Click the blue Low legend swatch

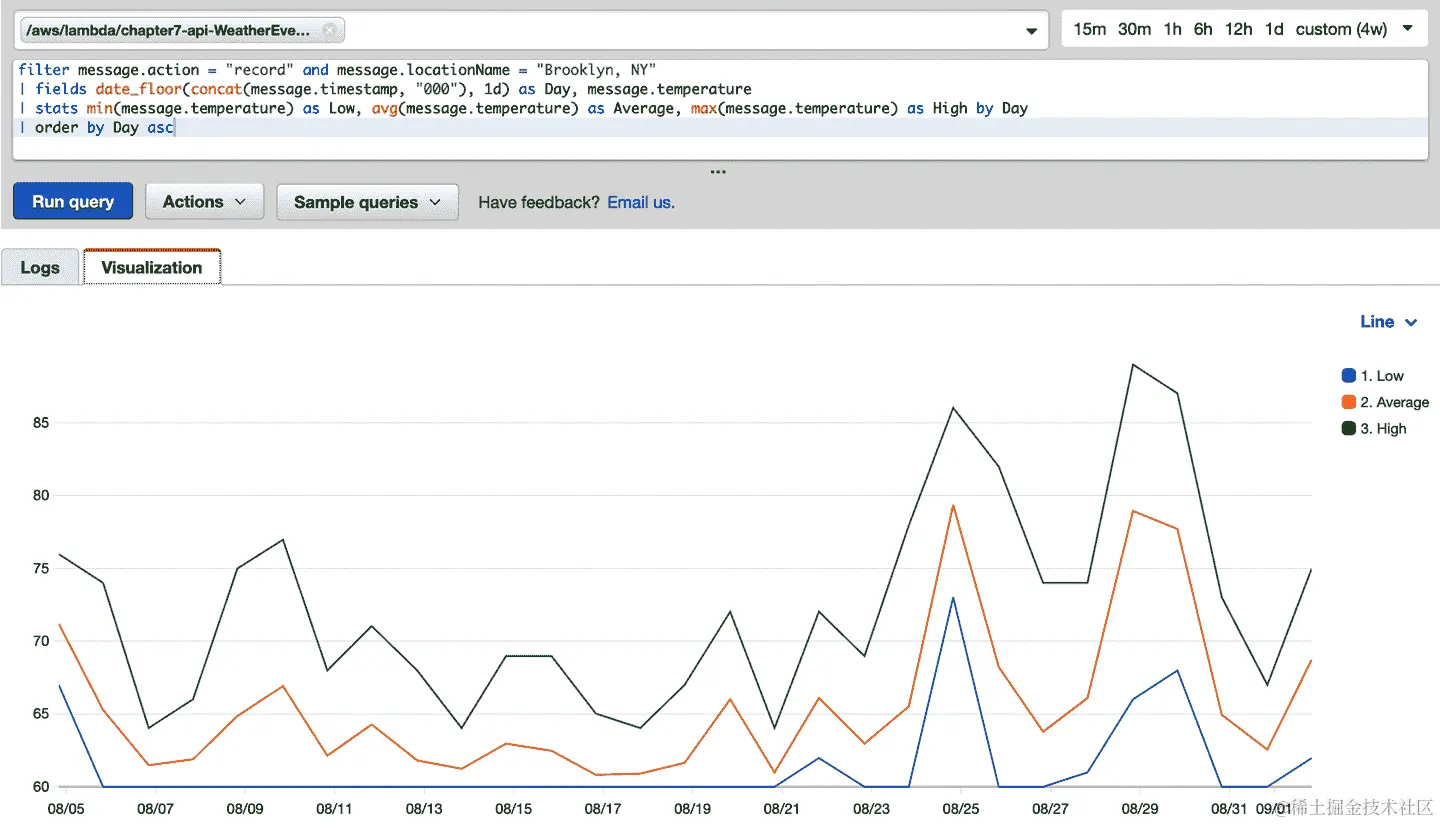tap(1348, 376)
